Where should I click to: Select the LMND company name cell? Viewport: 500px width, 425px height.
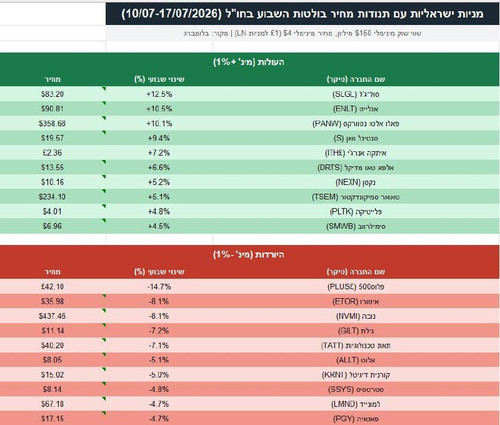[x=356, y=404]
